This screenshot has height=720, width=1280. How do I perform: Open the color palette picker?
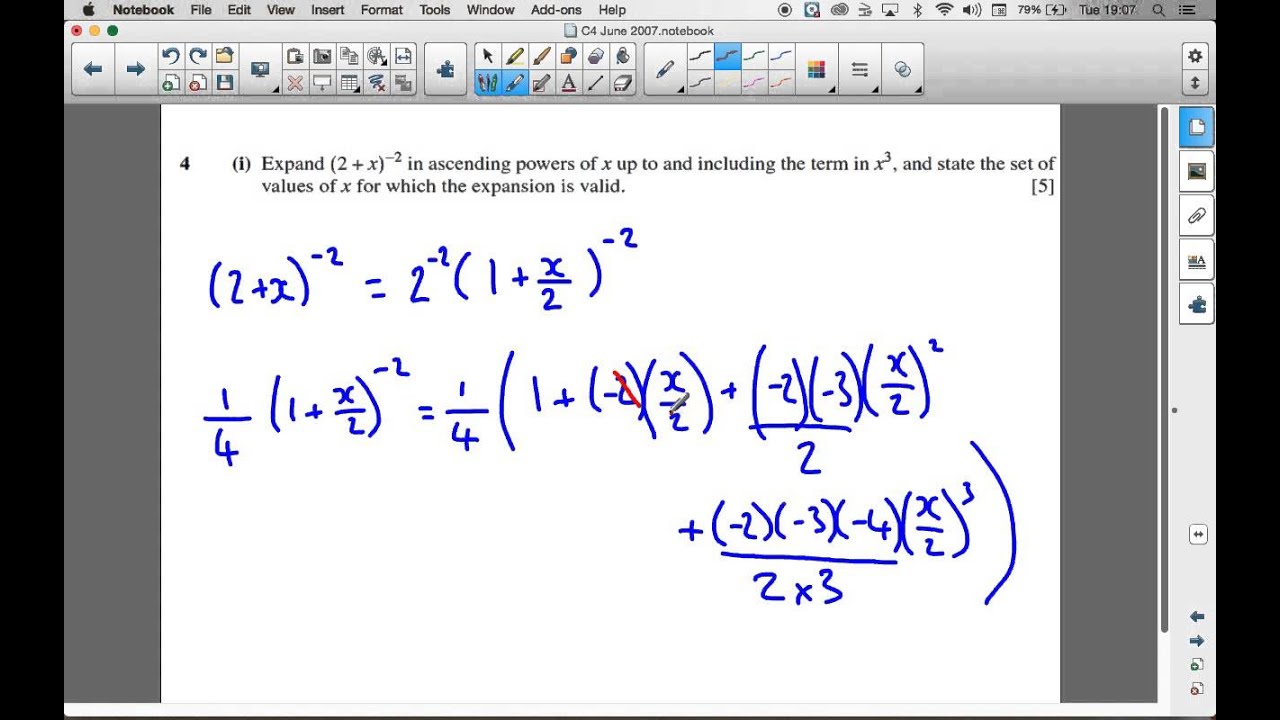(816, 69)
